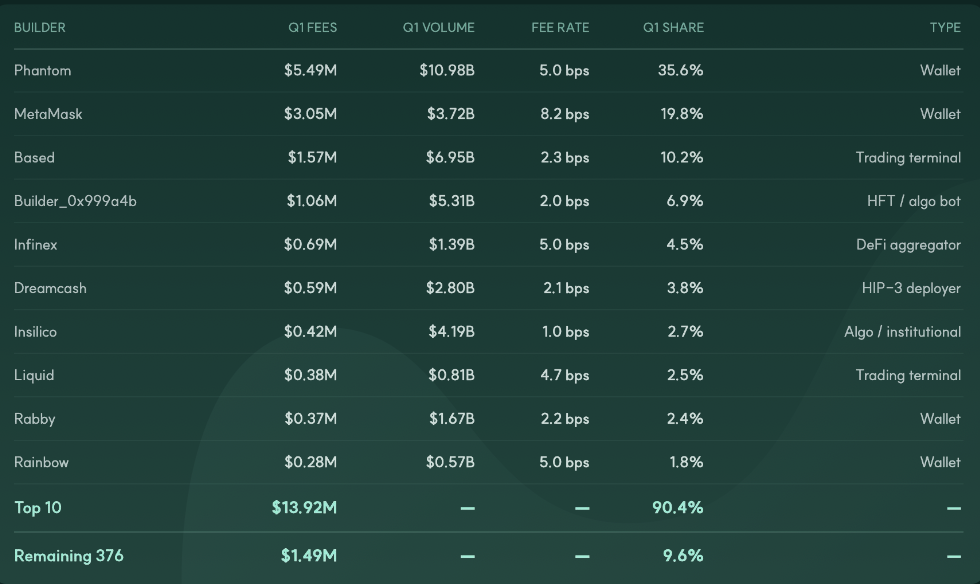Click Phantom's 35.6% share

[x=681, y=70]
